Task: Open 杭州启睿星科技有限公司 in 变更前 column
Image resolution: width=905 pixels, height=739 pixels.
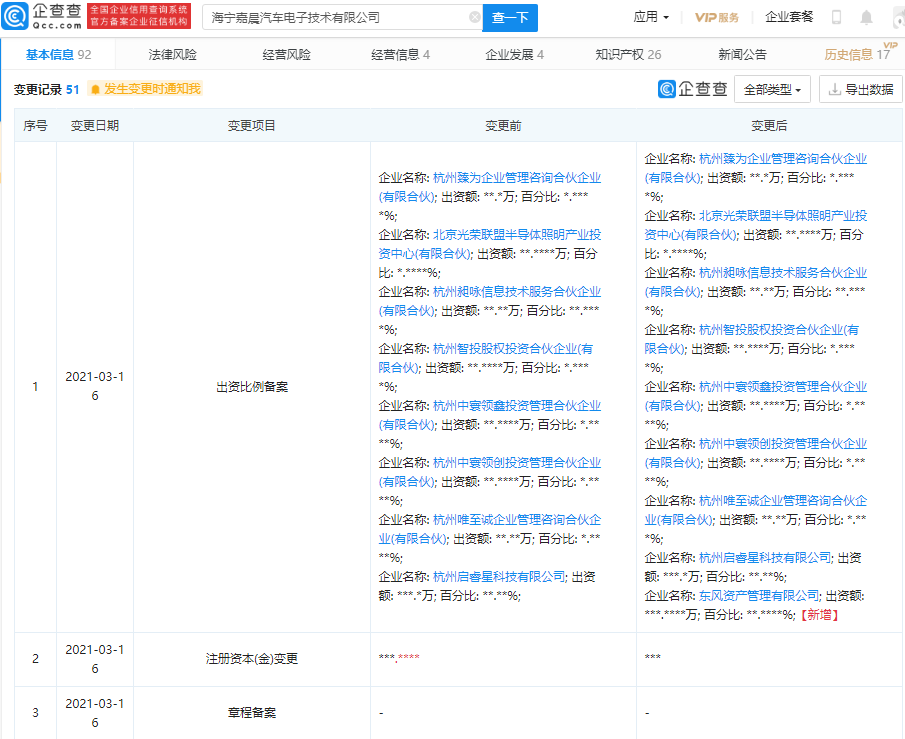Action: [x=500, y=577]
